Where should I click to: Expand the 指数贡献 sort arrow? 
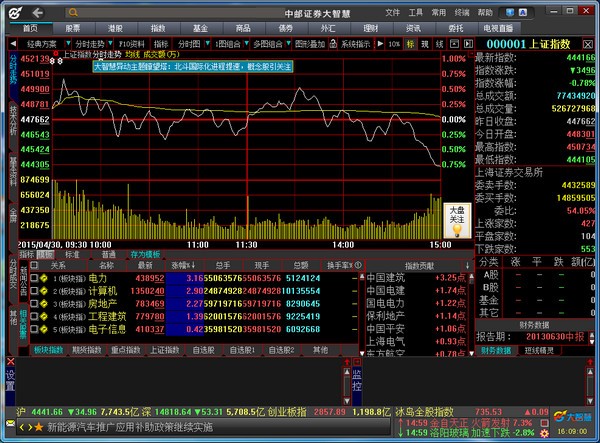point(468,265)
